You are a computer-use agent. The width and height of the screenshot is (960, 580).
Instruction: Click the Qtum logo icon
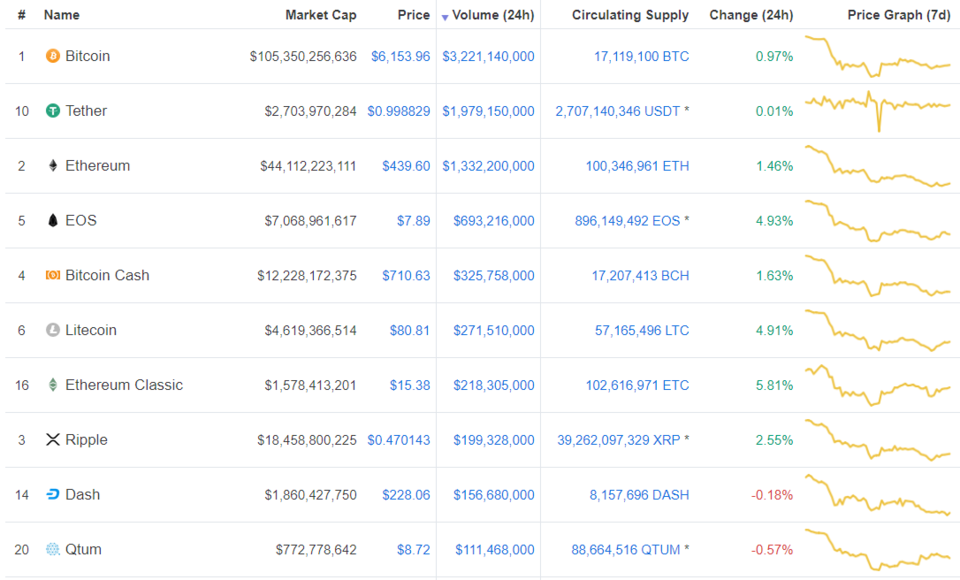pyautogui.click(x=53, y=549)
